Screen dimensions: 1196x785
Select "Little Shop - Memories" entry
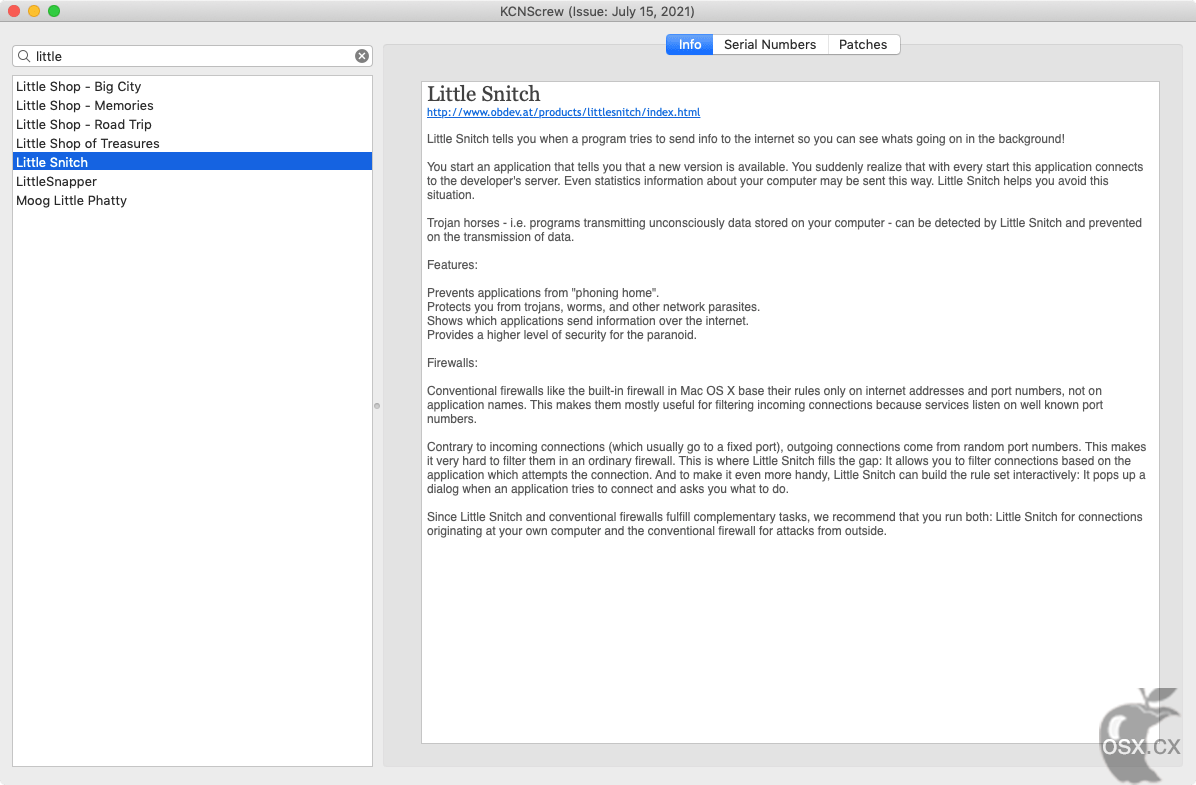[x=192, y=105]
